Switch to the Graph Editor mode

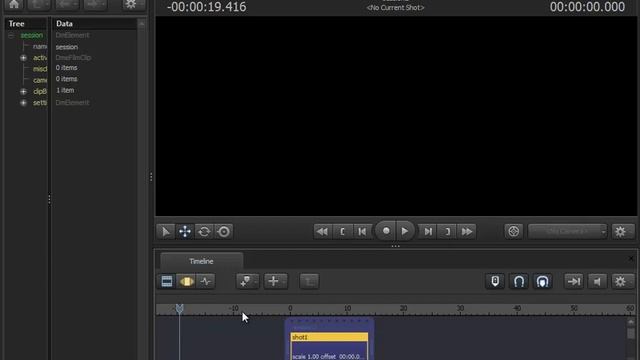point(206,281)
